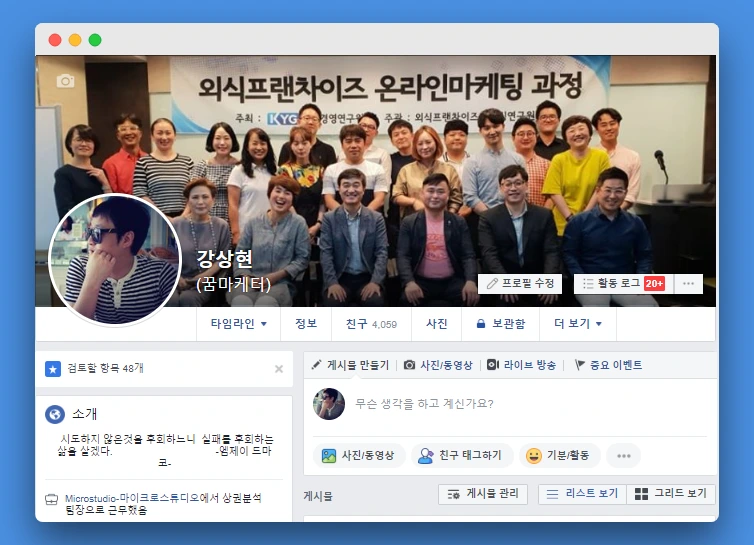The width and height of the screenshot is (754, 545).
Task: Click the blue star icon for 검토할 항목
Action: pyautogui.click(x=53, y=369)
